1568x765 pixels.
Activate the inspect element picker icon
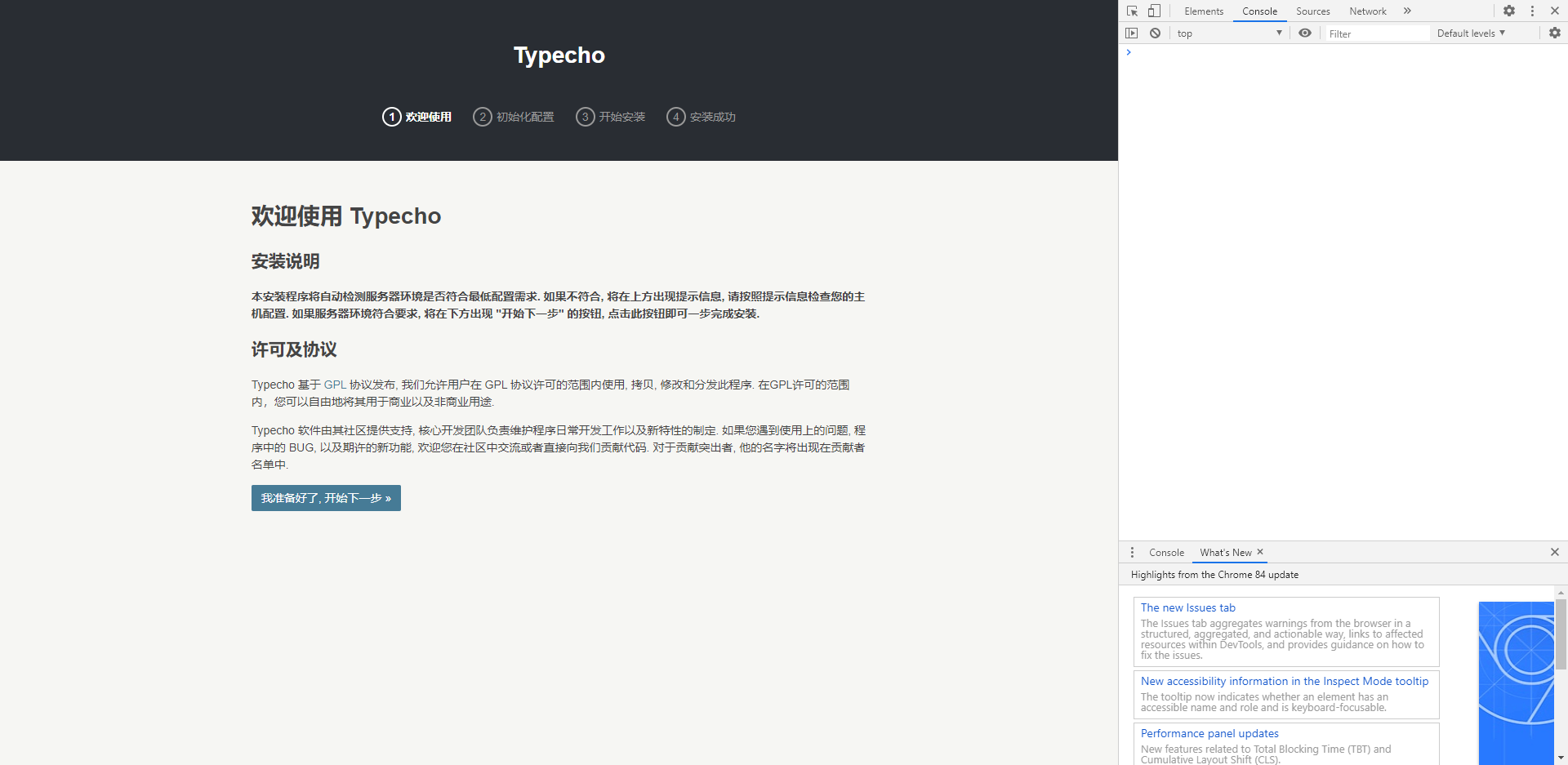[x=1132, y=11]
